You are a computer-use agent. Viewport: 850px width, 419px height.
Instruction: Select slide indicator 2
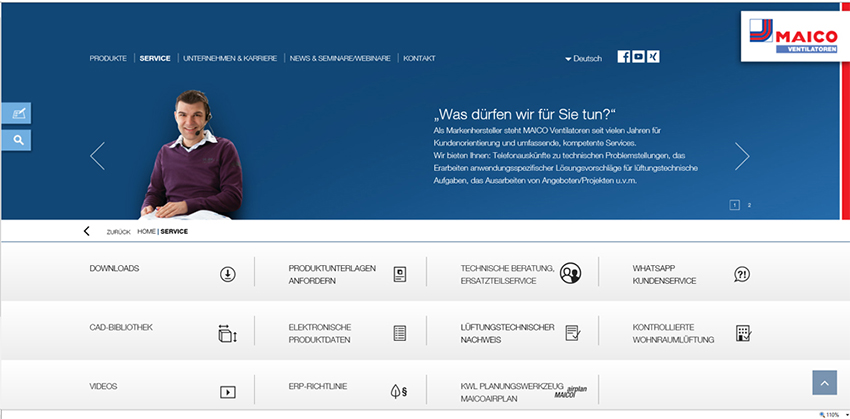[749, 205]
